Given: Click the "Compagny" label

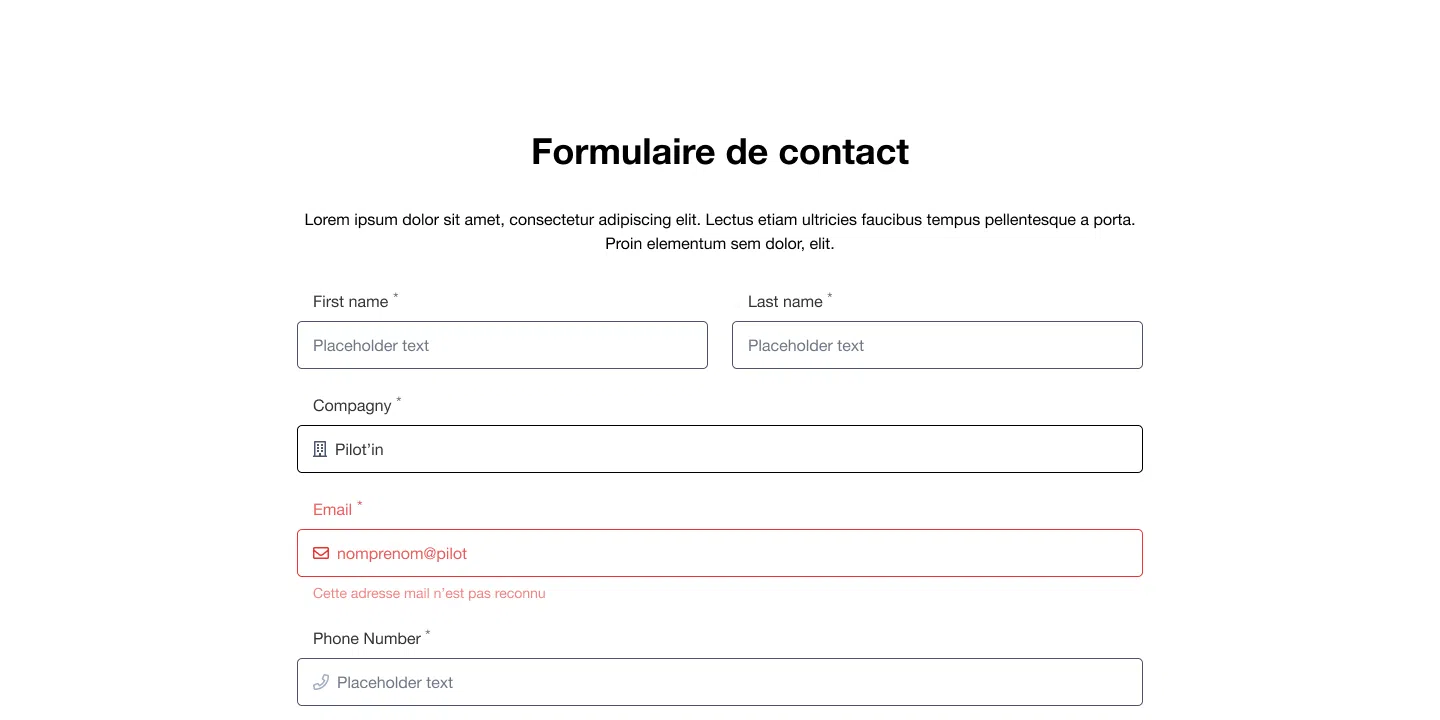Looking at the screenshot, I should 352,406.
